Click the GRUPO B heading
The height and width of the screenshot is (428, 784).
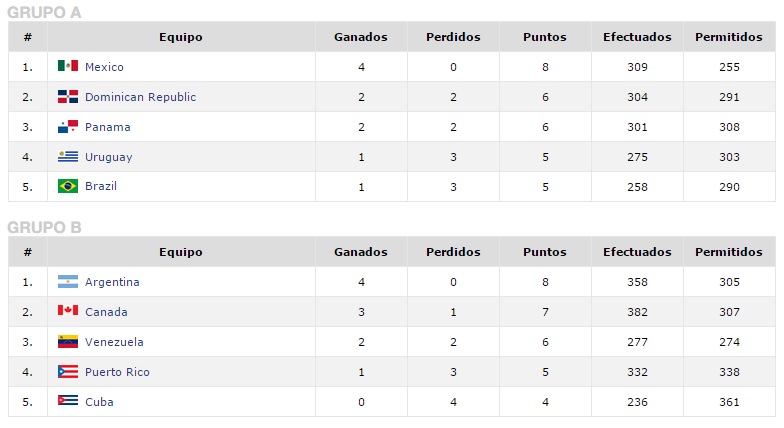(44, 227)
